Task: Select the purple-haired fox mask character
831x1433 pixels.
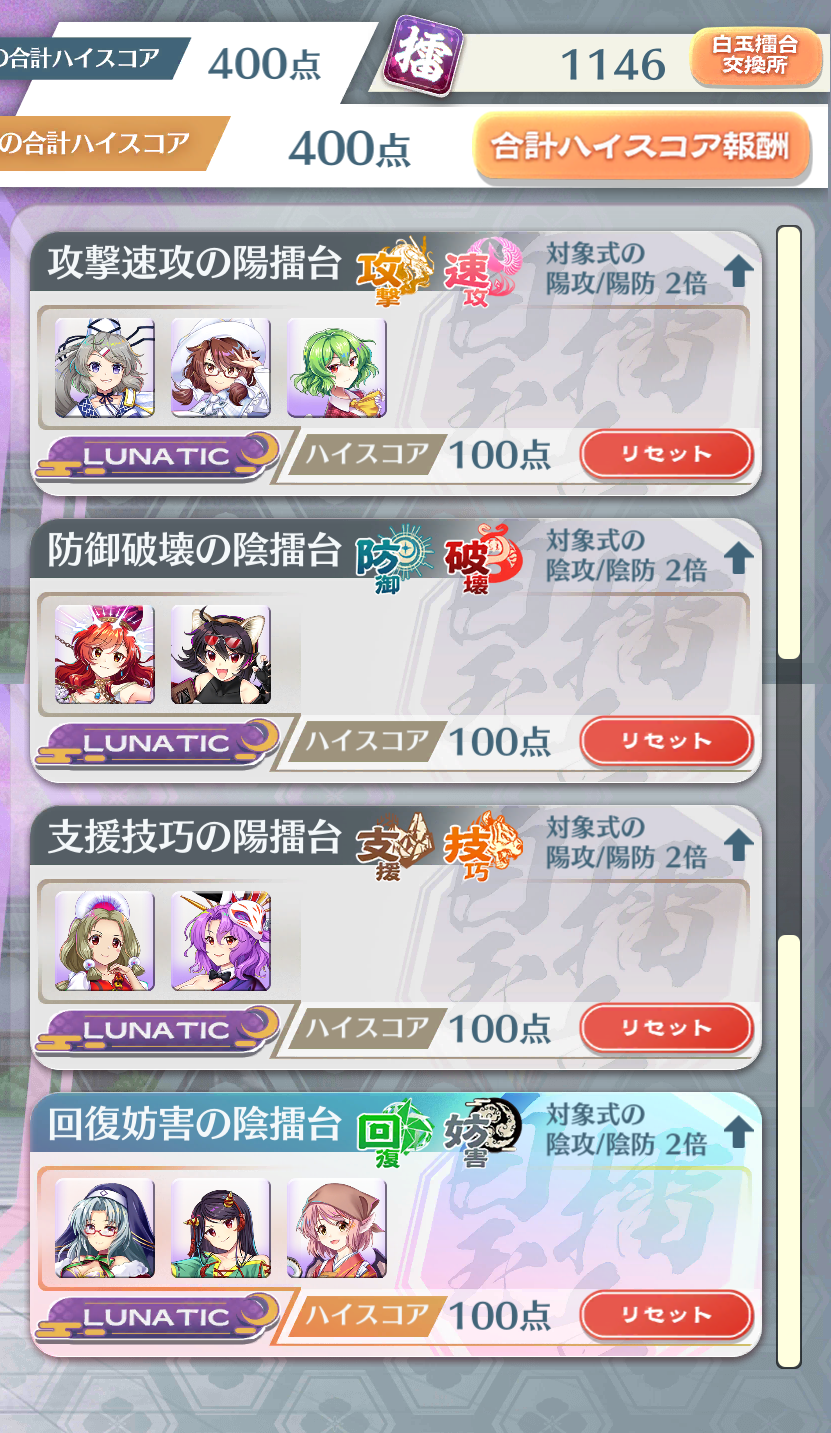Action: pos(221,941)
